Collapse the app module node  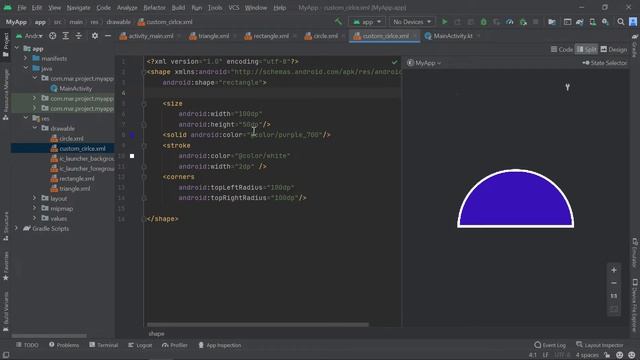(17, 48)
